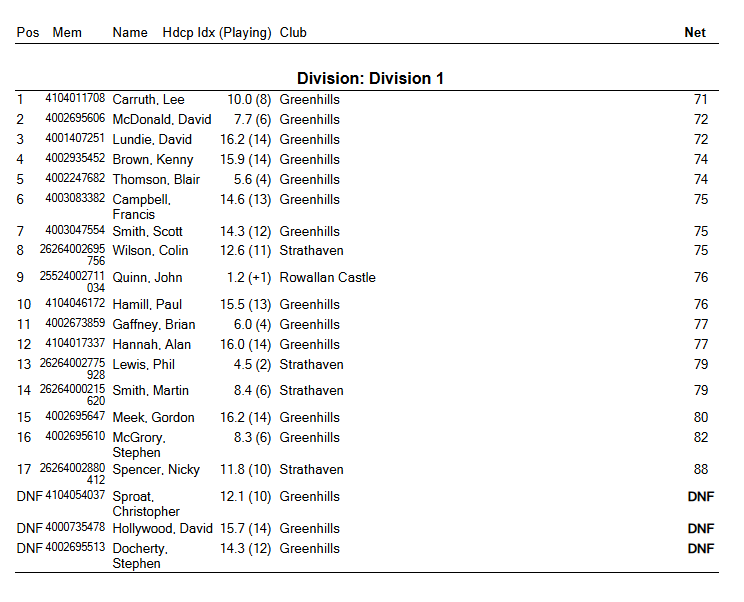This screenshot has width=744, height=602.
Task: Select Wilson, Colin's name
Action: tap(150, 251)
